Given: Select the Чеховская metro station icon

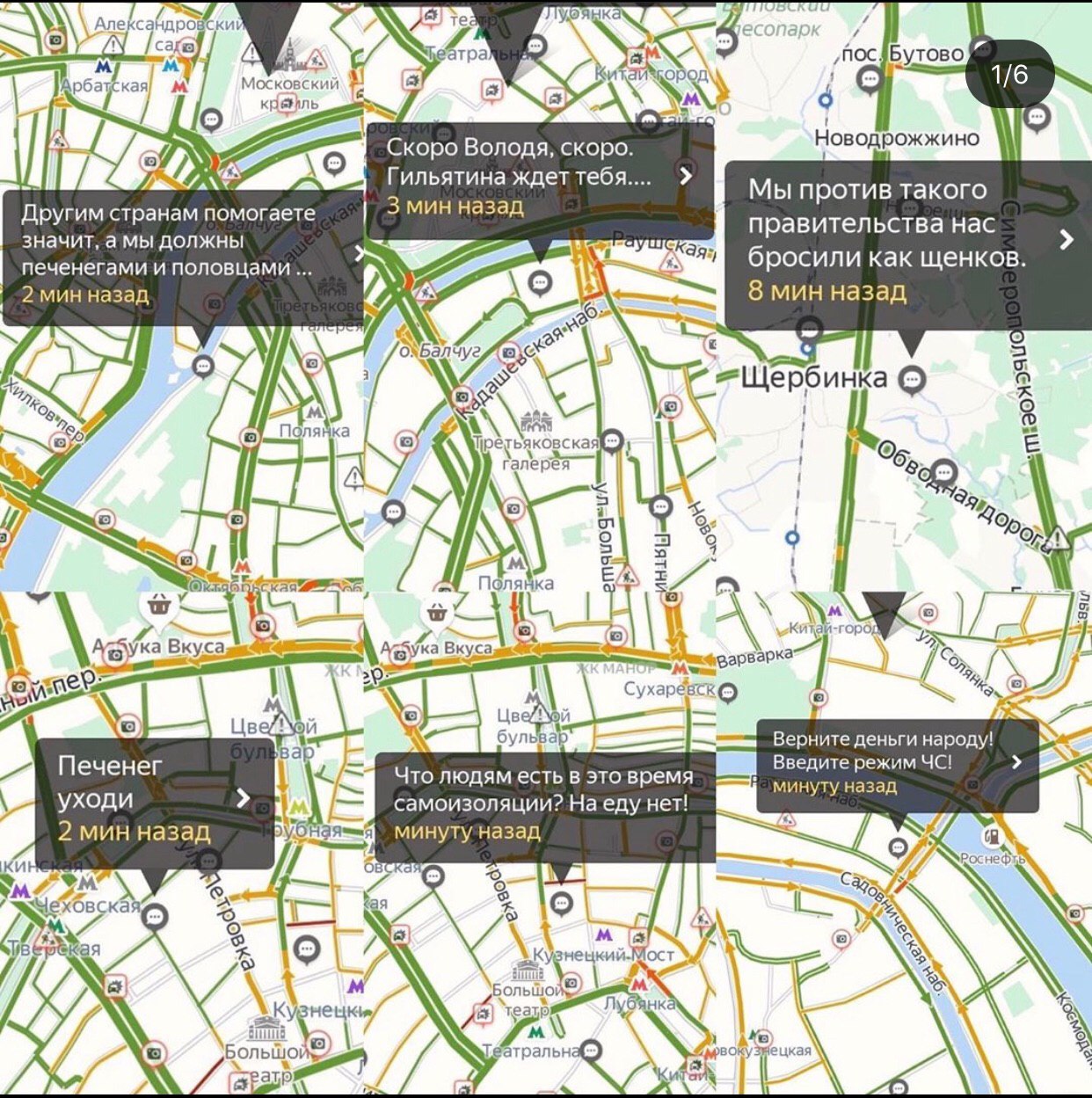Looking at the screenshot, I should click(86, 883).
